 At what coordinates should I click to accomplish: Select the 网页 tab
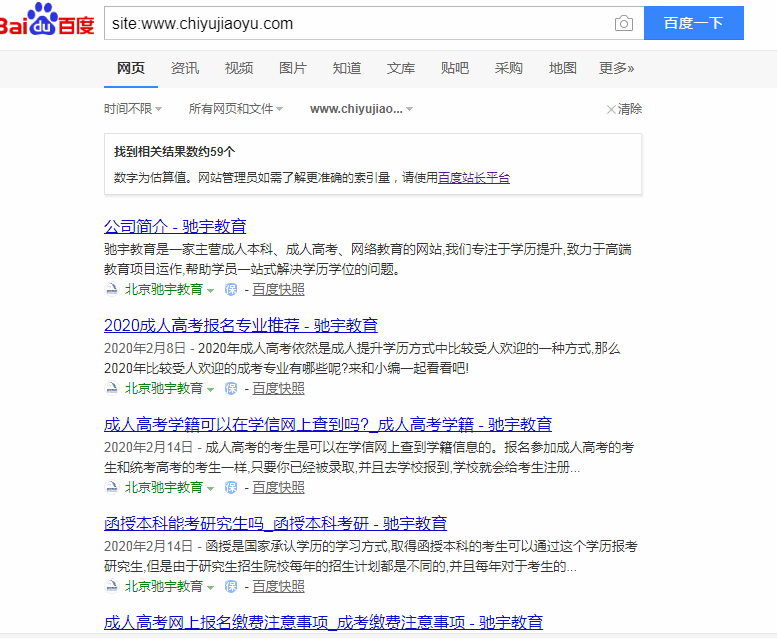click(x=131, y=68)
